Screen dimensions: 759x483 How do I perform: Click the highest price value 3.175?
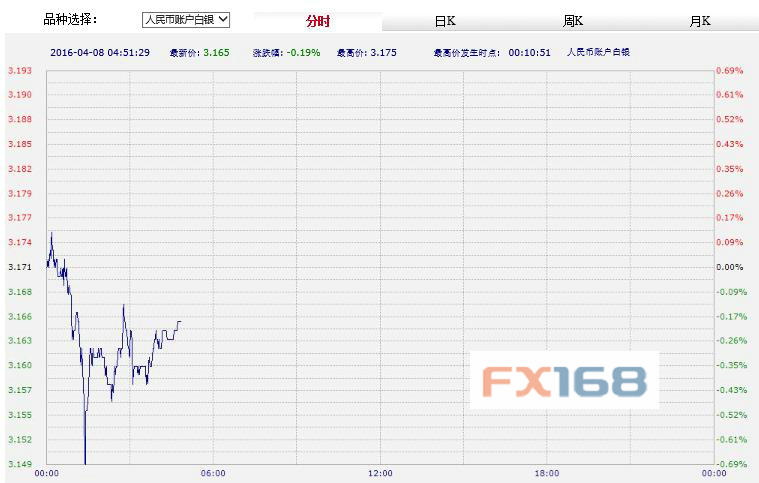386,51
